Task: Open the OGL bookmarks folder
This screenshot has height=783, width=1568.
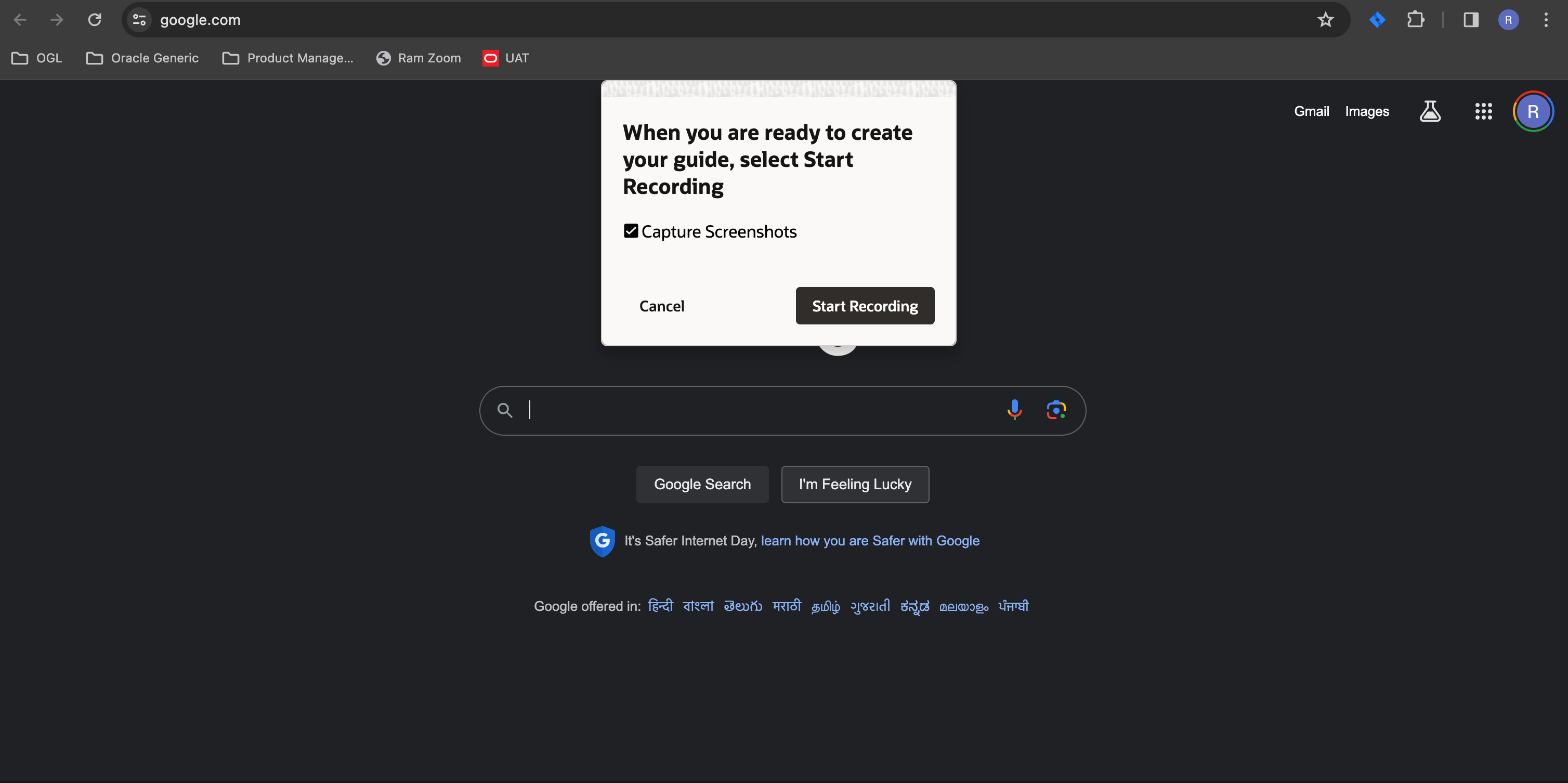Action: [x=37, y=58]
